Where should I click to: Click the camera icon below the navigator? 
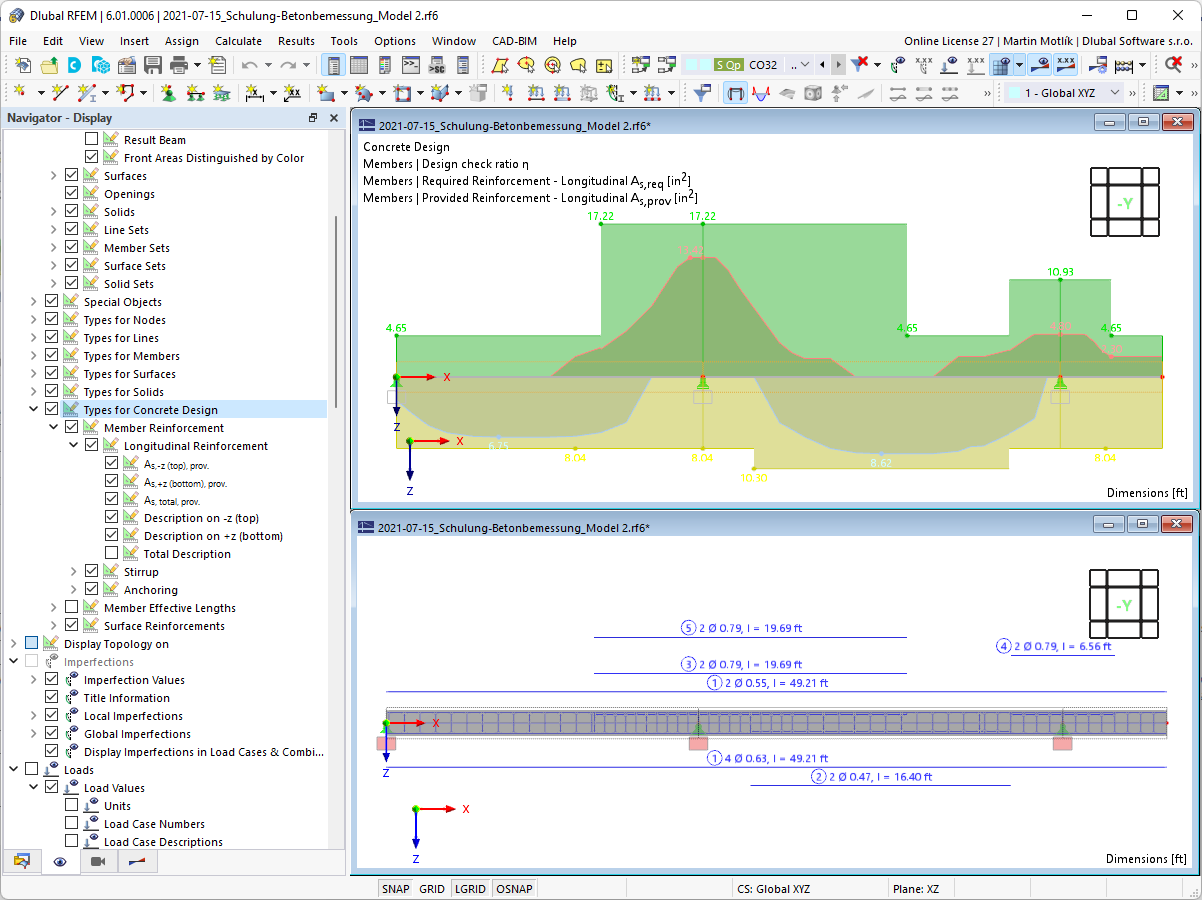[97, 862]
